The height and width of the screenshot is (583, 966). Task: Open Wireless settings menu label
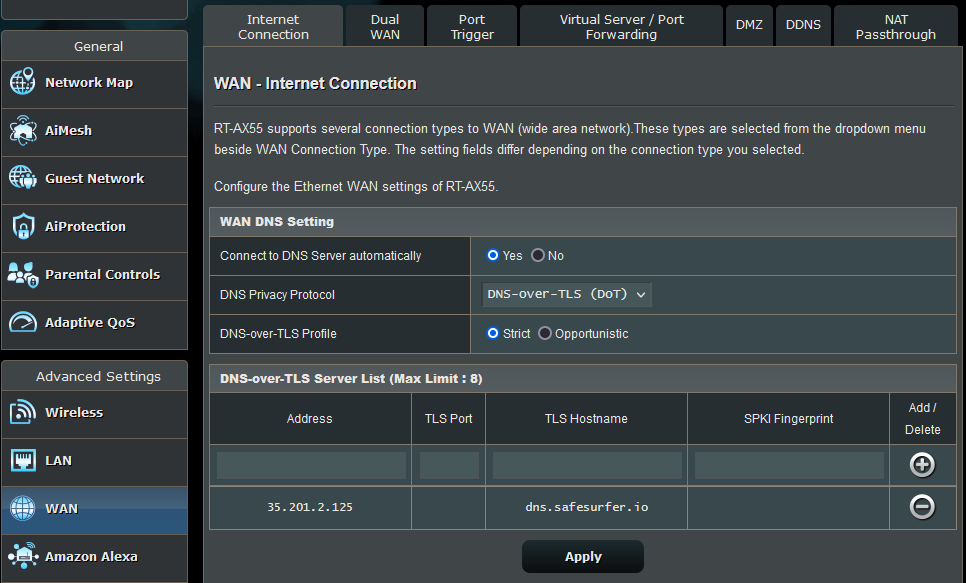(x=74, y=413)
